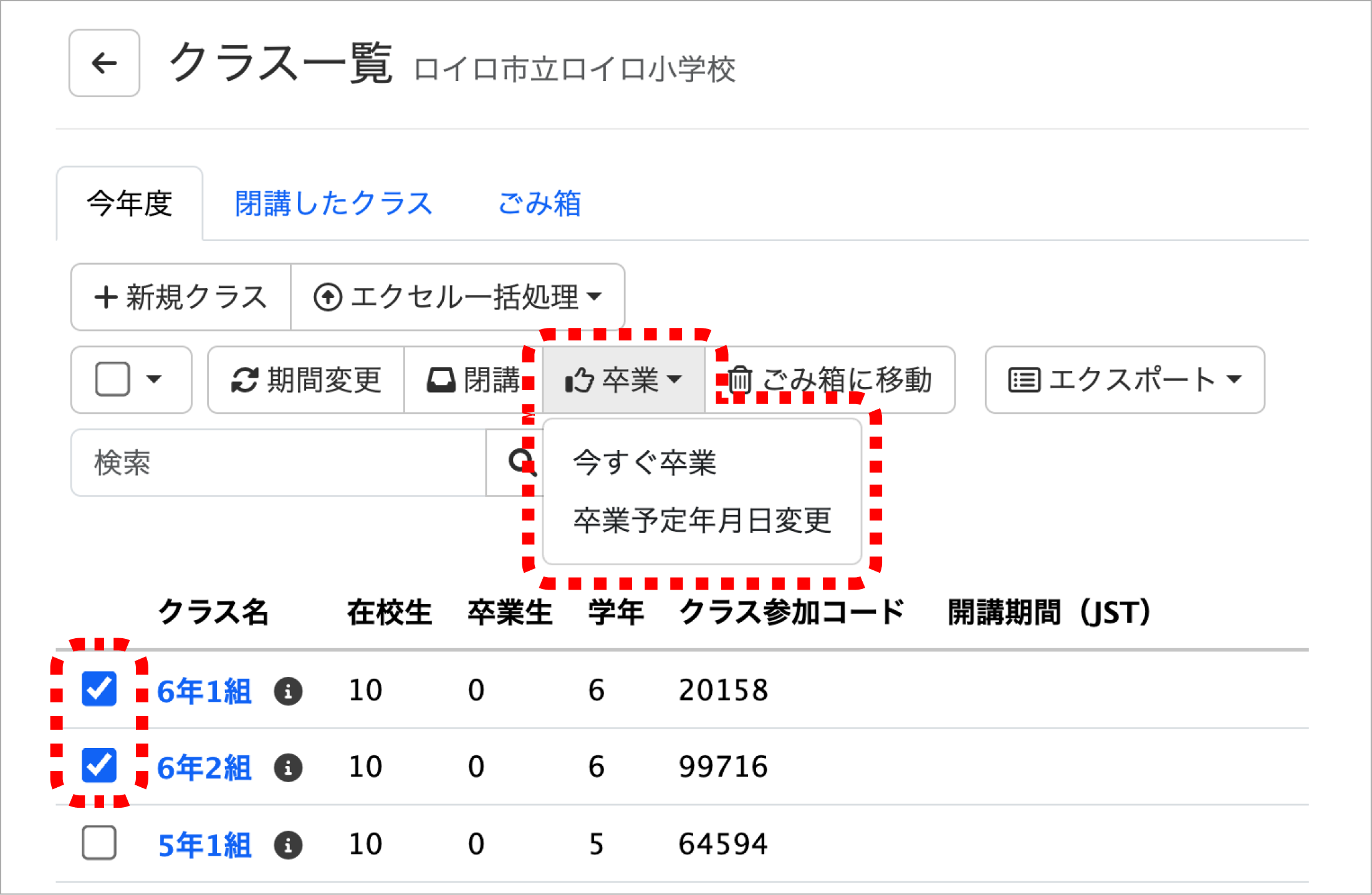The image size is (1372, 895).
Task: Expand the エクセル一括処理 dropdown
Action: [458, 297]
